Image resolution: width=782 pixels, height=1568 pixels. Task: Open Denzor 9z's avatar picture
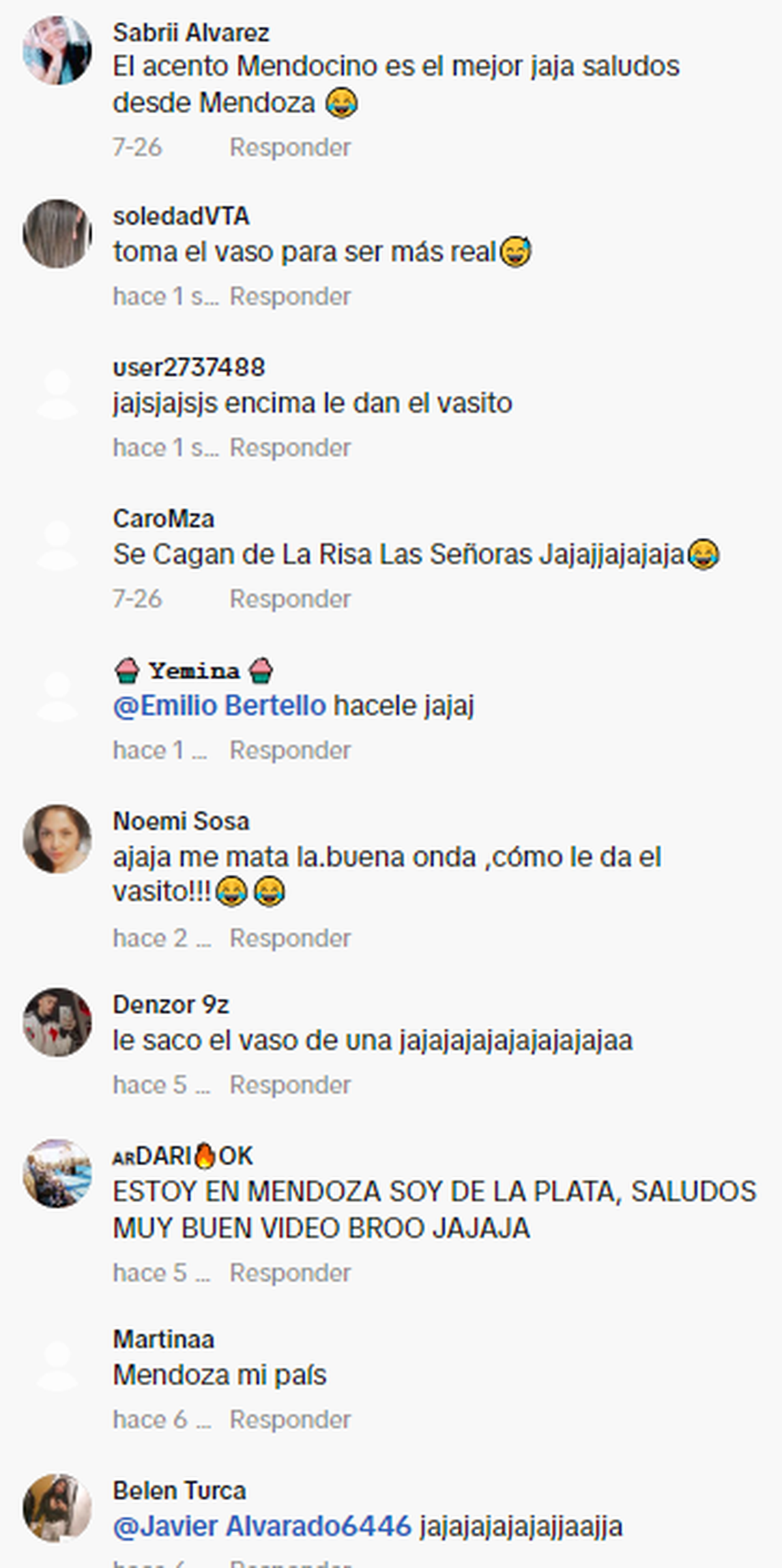[57, 1022]
